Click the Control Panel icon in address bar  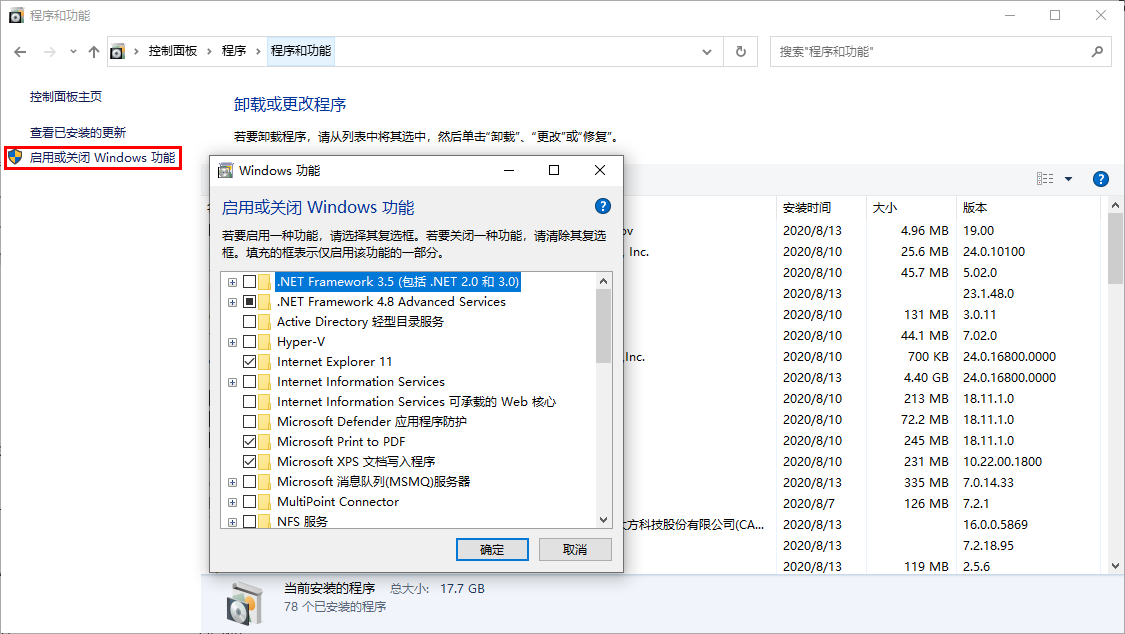tap(117, 52)
